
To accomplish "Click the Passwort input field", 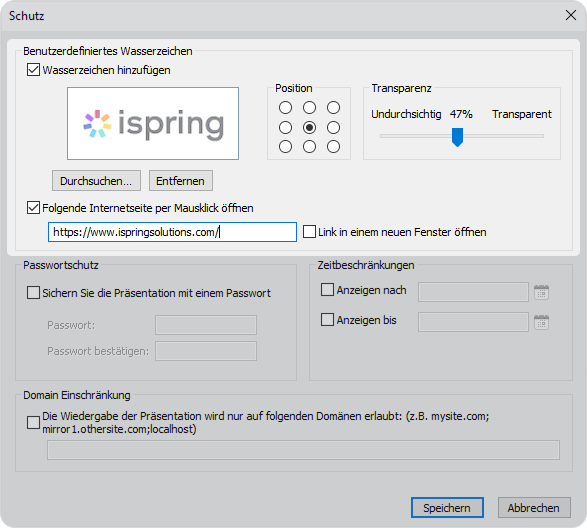I will coord(206,325).
